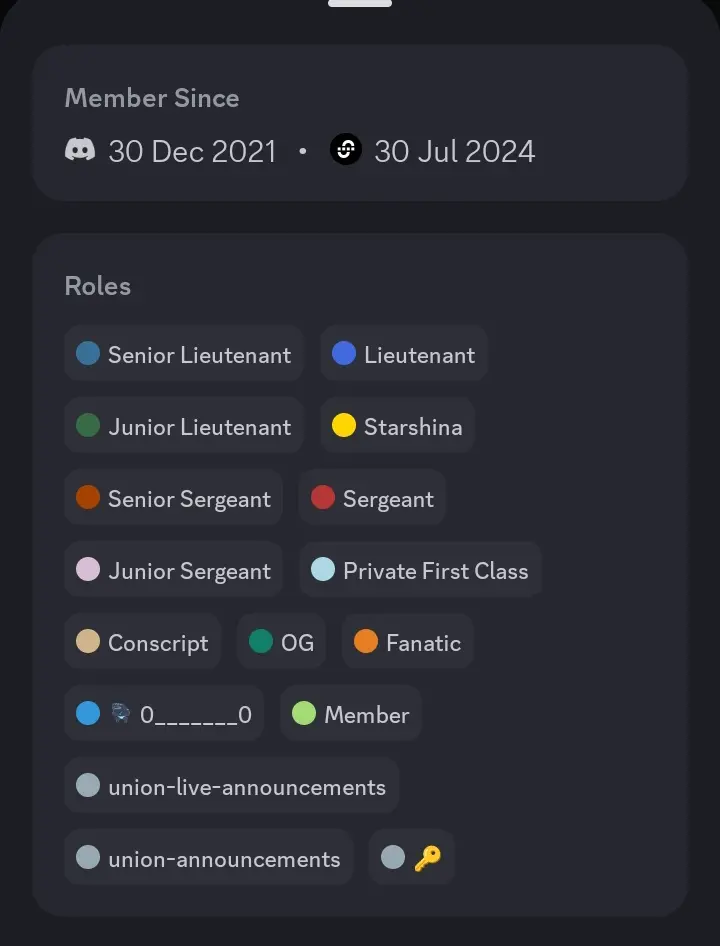The height and width of the screenshot is (946, 720).
Task: Tap the Senior Sergeant role tag
Action: click(x=173, y=498)
